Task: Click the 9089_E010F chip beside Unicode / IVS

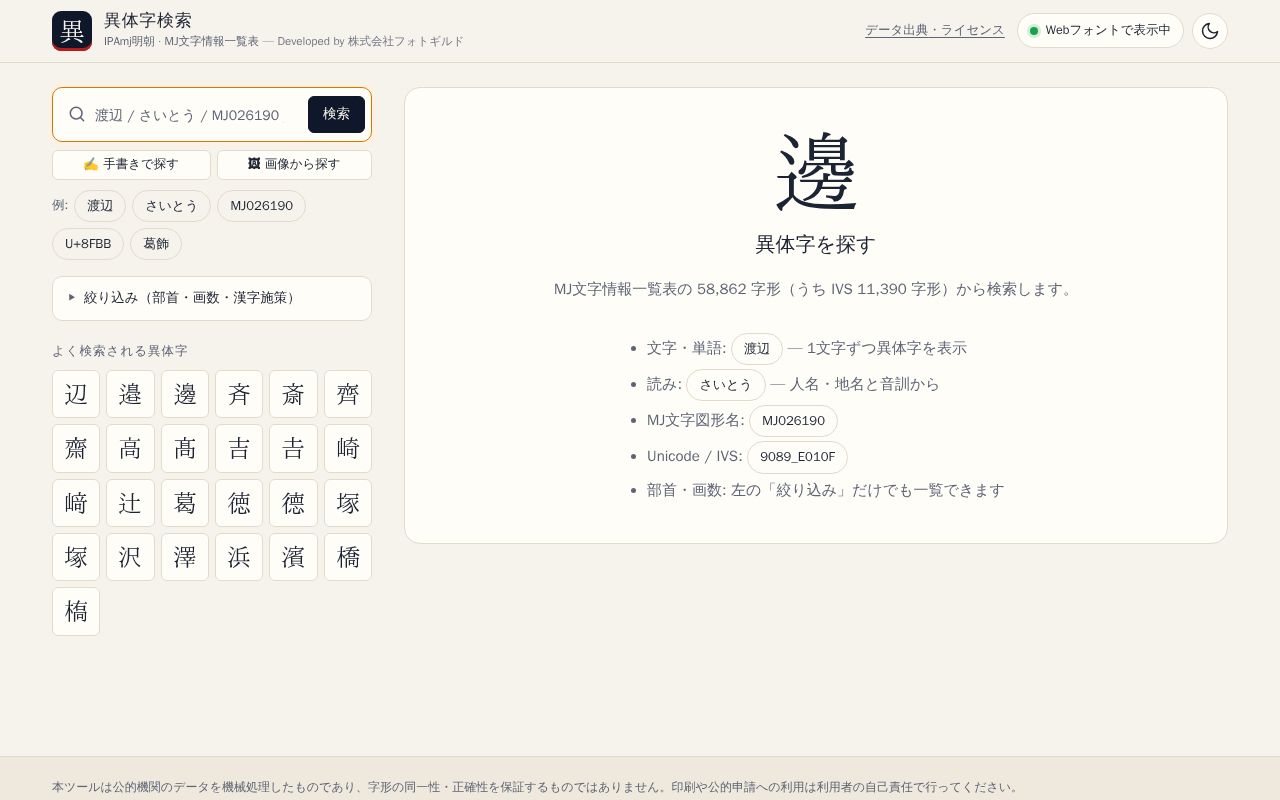Action: [797, 457]
